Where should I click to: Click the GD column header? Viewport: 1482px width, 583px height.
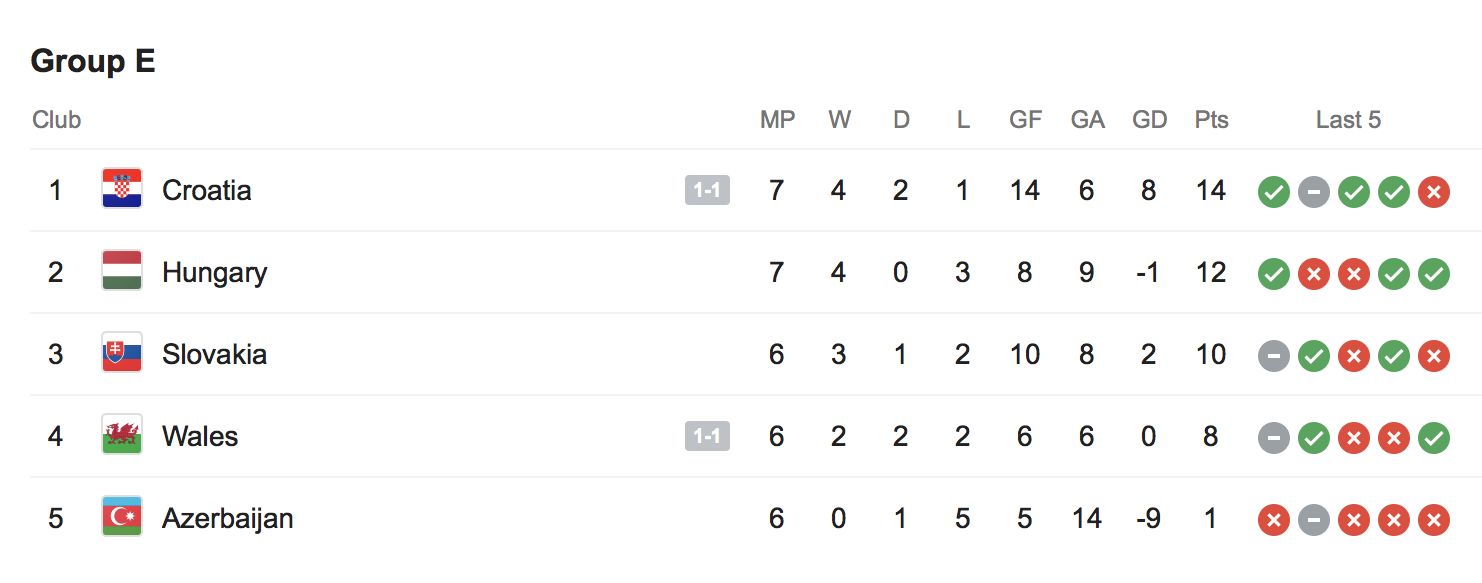pyautogui.click(x=1149, y=120)
